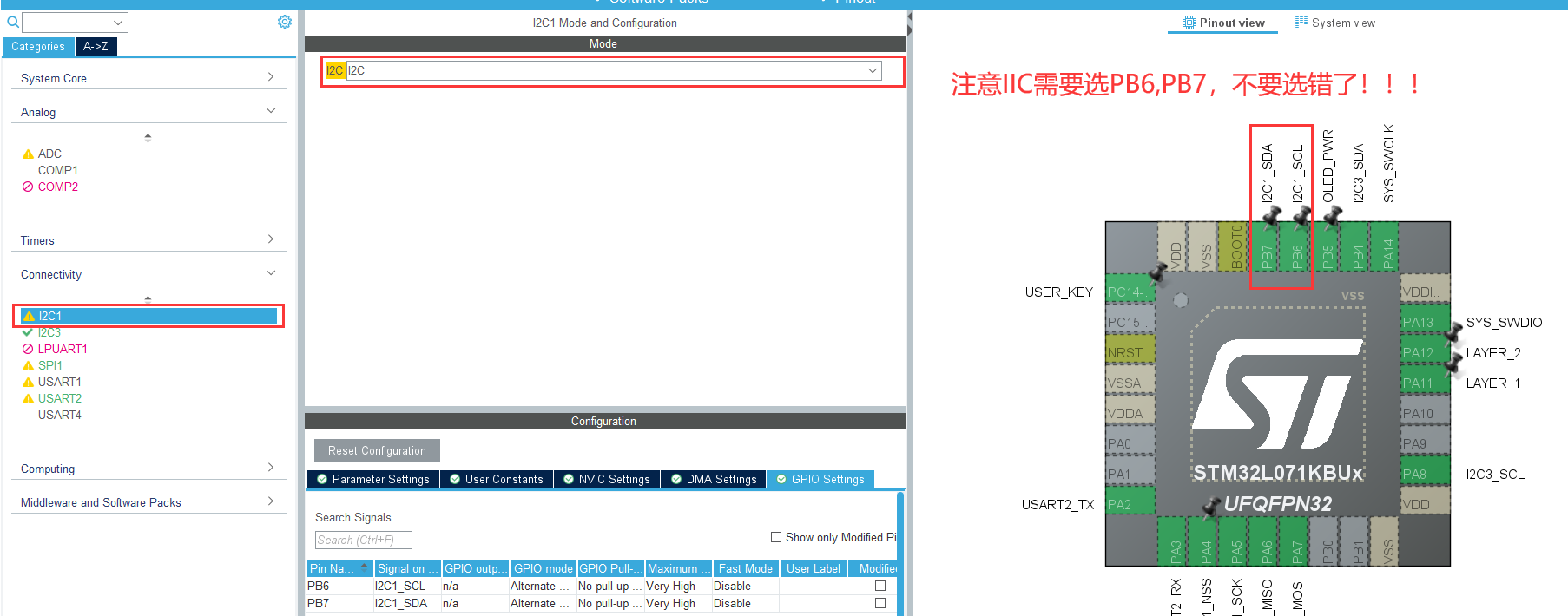Select the LPUART1 peripheral
Viewport: 1568px width, 616px height.
click(63, 349)
